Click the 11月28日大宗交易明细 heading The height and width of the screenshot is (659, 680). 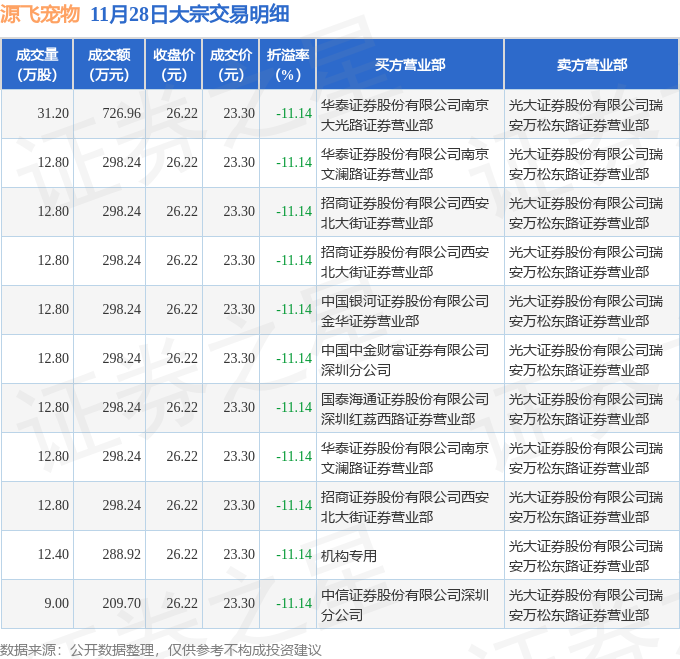[190, 14]
